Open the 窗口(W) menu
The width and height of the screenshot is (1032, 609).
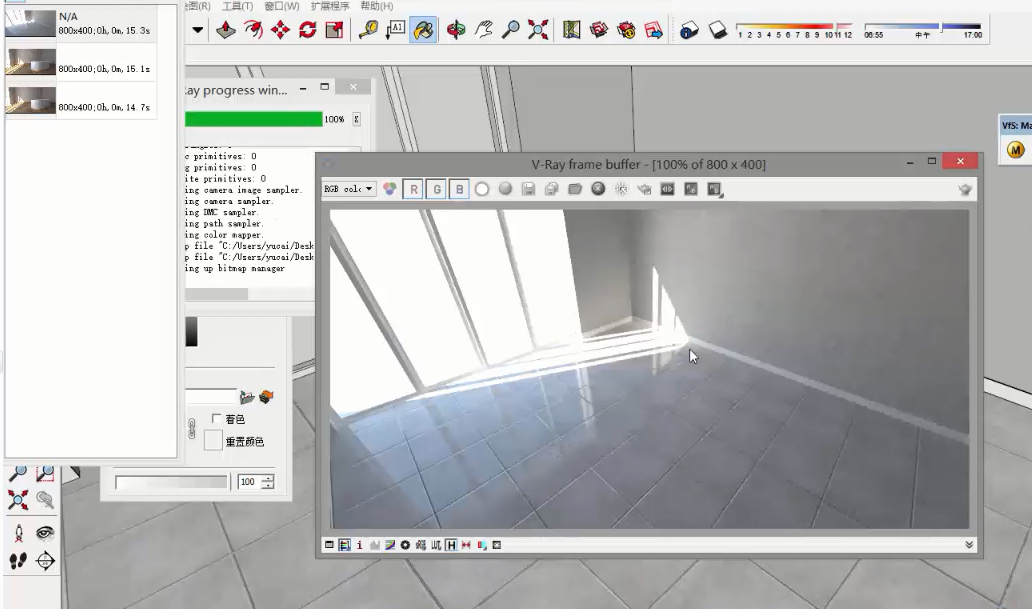pos(282,6)
